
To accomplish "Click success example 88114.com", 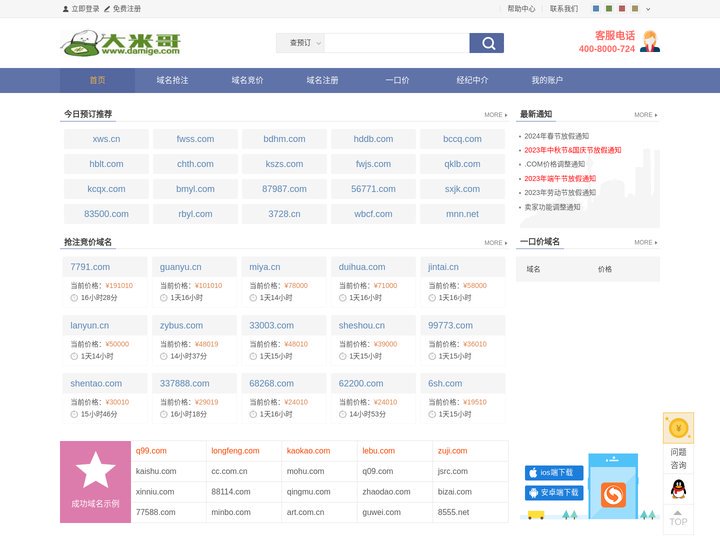I will [231, 492].
